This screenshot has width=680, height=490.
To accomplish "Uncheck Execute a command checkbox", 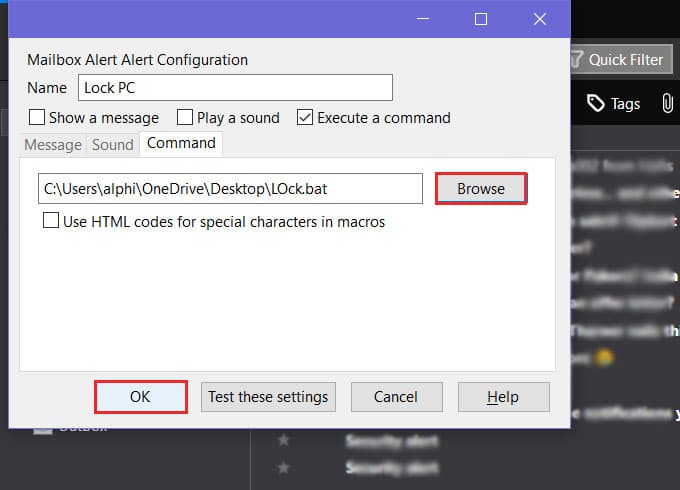I will pyautogui.click(x=305, y=117).
